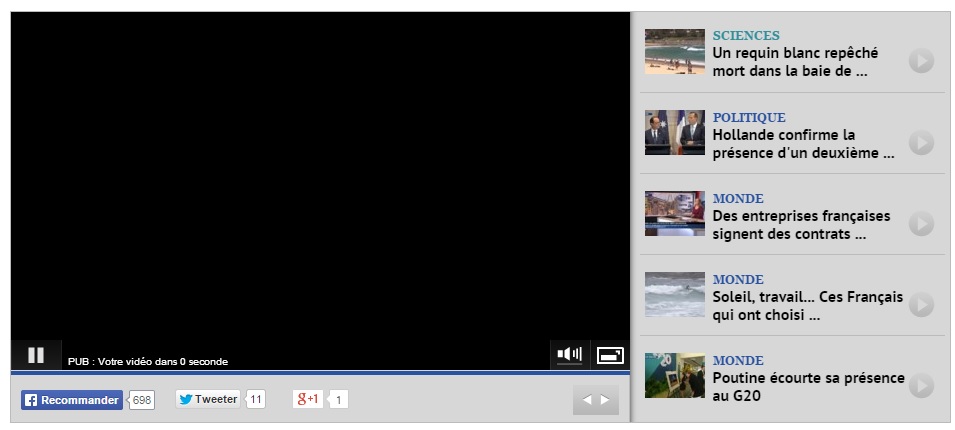Play the Poutine G20 video play icon
This screenshot has height=430, width=955.
coord(922,386)
